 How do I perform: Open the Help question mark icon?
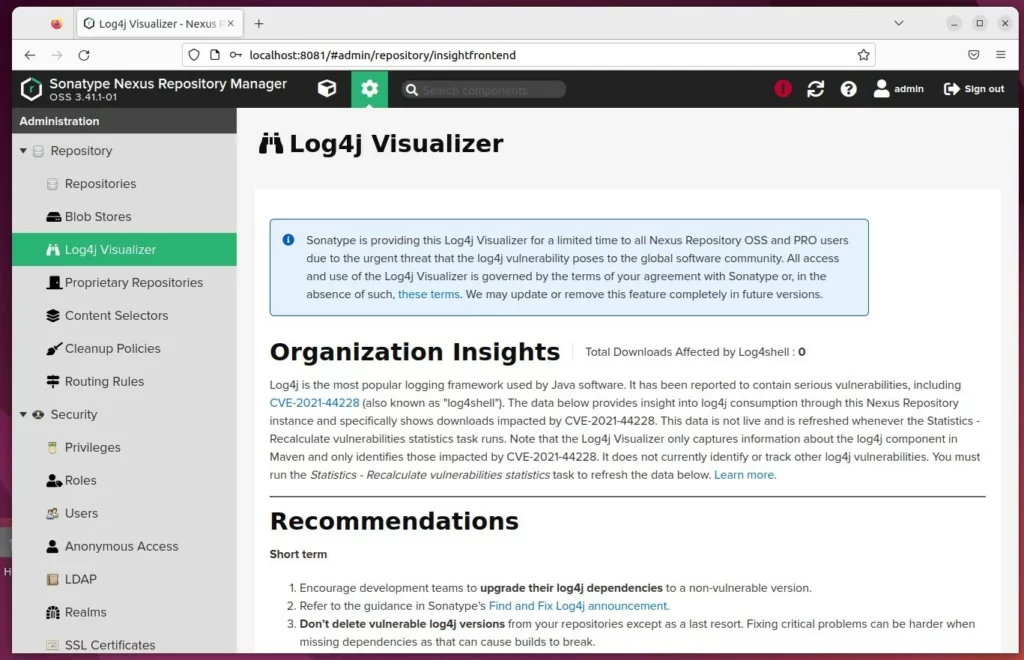tap(848, 89)
